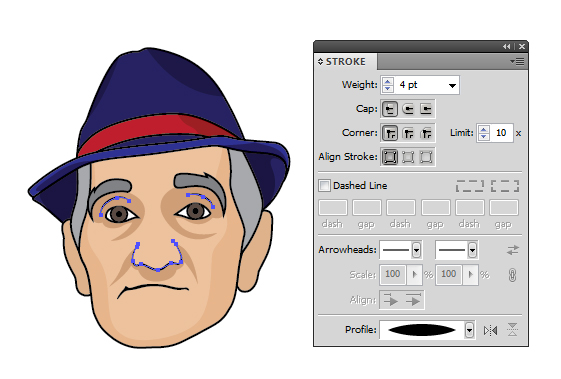Align stroke to center
Viewport: 561px width, 379px height.
pyautogui.click(x=390, y=157)
